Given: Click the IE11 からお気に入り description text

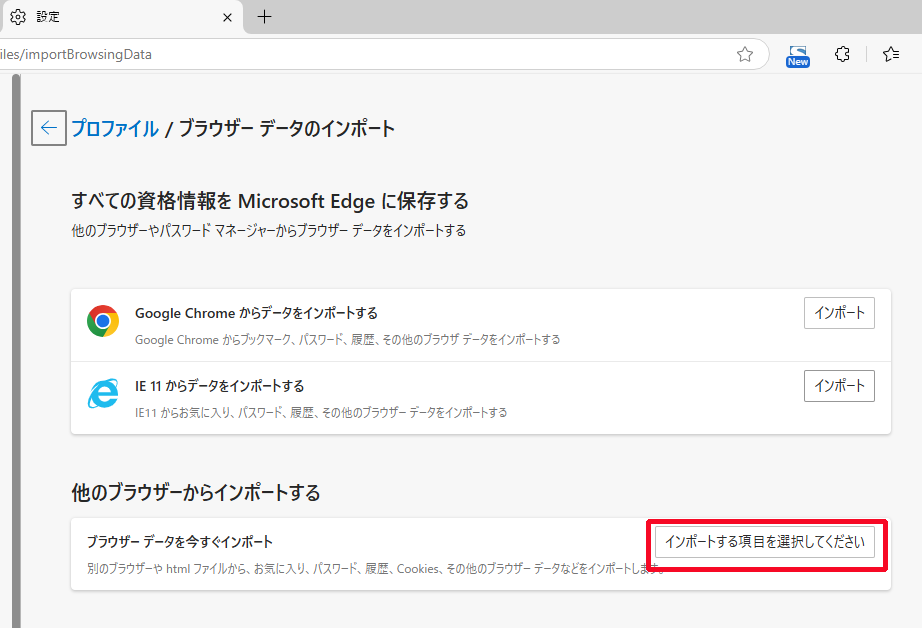Looking at the screenshot, I should tap(321, 413).
